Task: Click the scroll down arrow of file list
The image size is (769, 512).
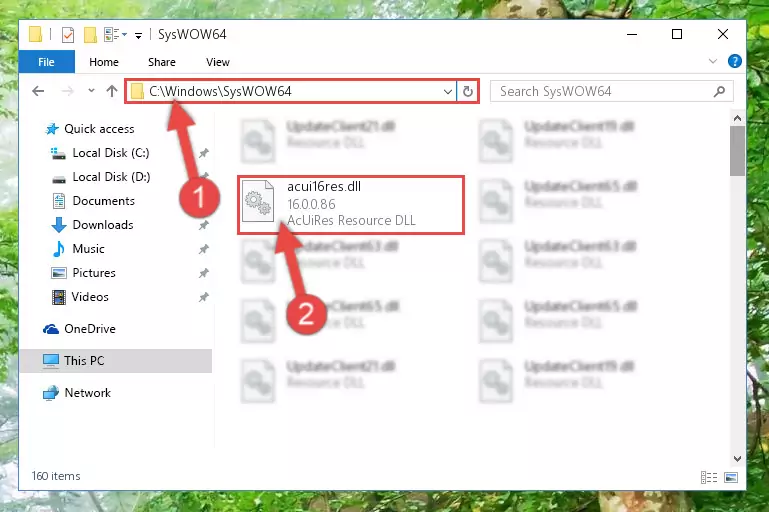Action: [x=737, y=459]
